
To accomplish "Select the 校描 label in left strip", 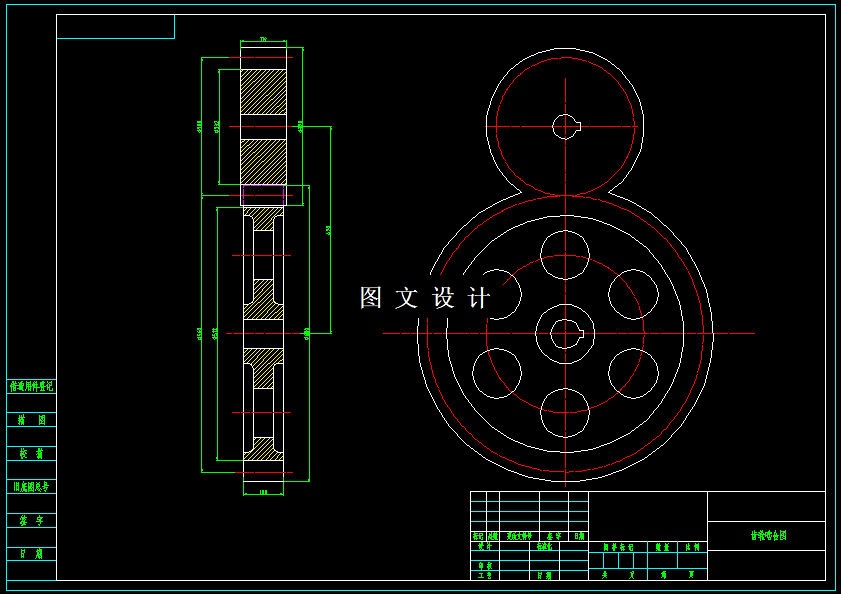I will (31, 453).
